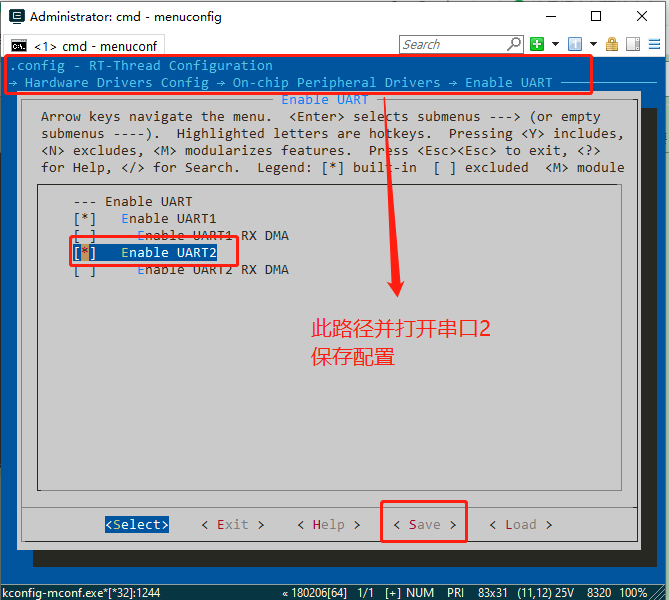The image size is (669, 600).
Task: Click 'Enable UART2 RX DMA' entry text
Action: (213, 270)
